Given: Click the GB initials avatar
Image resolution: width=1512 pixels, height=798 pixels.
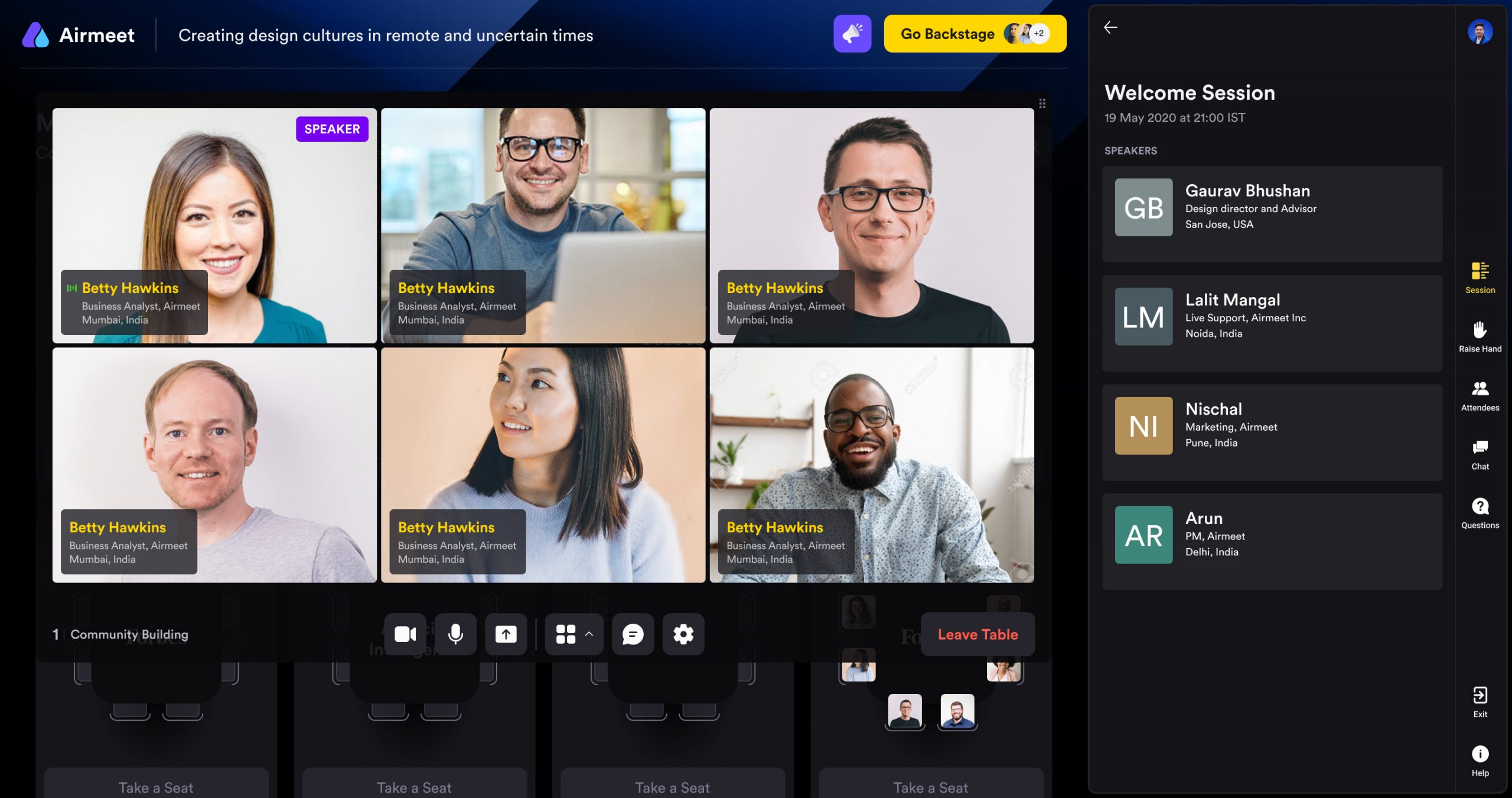Looking at the screenshot, I should pyautogui.click(x=1143, y=207).
